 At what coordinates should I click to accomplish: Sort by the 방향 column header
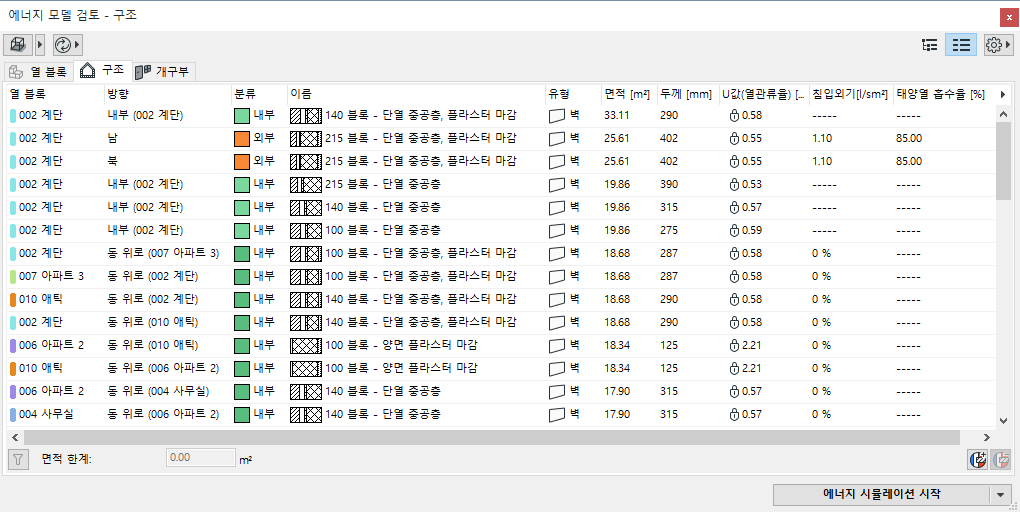point(167,94)
